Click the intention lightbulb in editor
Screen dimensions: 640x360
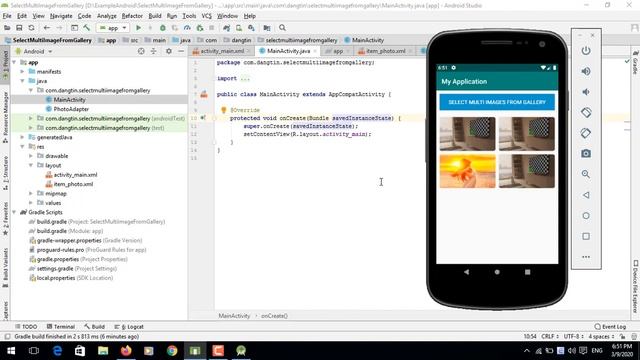point(224,110)
